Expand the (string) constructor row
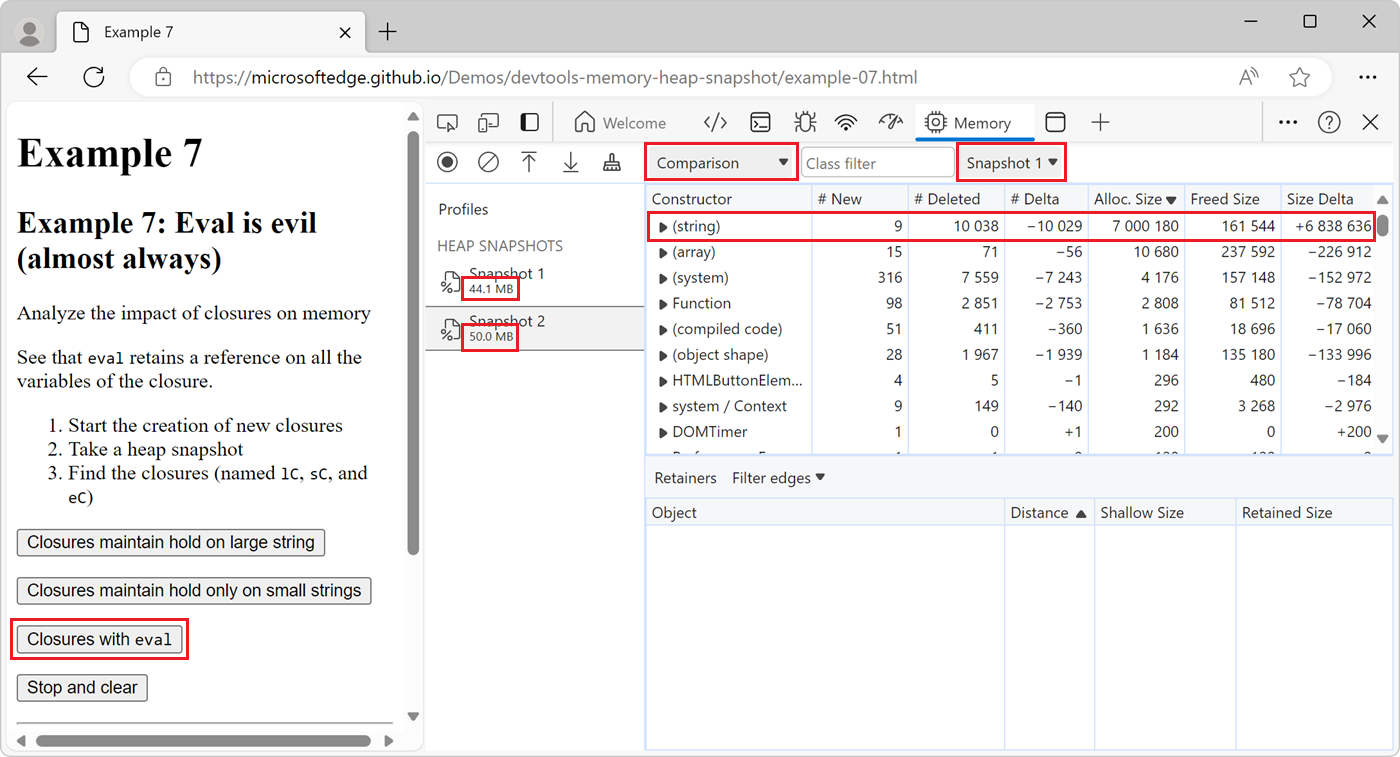 [x=664, y=226]
